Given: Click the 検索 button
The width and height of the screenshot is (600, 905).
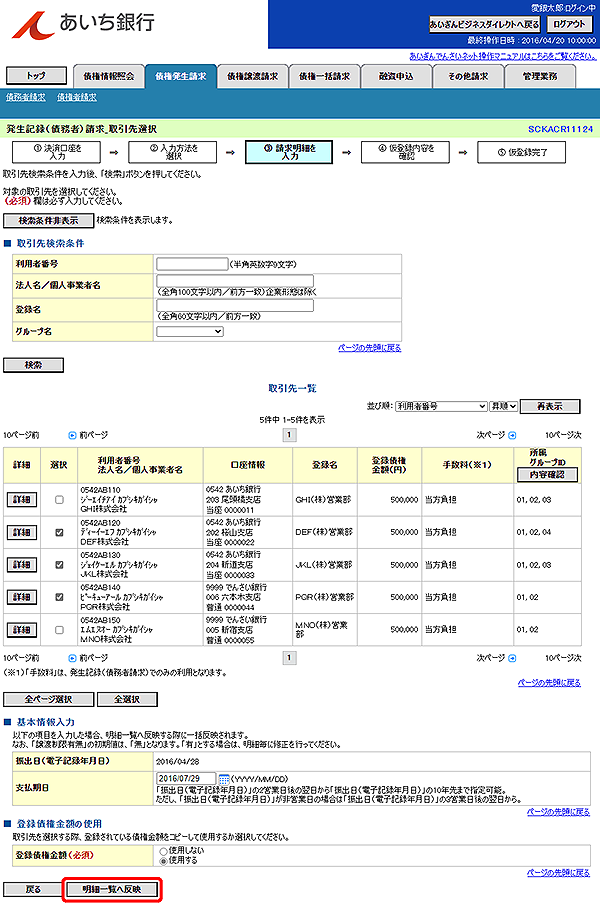Looking at the screenshot, I should [x=33, y=365].
